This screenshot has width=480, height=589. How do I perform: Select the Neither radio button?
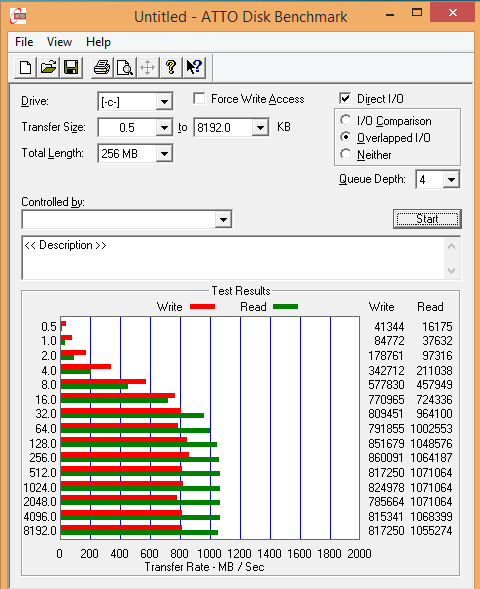click(346, 154)
